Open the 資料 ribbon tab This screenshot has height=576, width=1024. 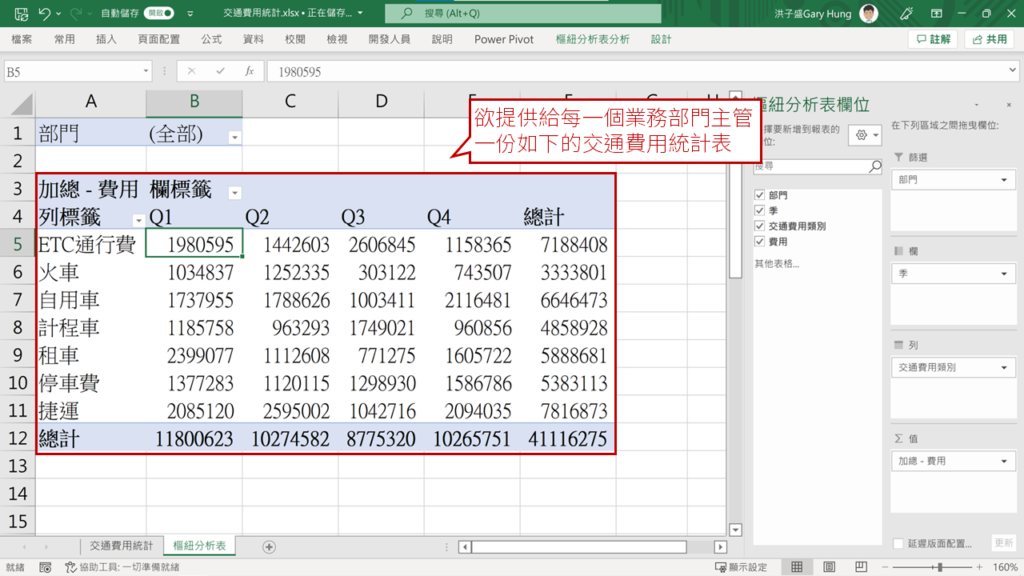[253, 39]
